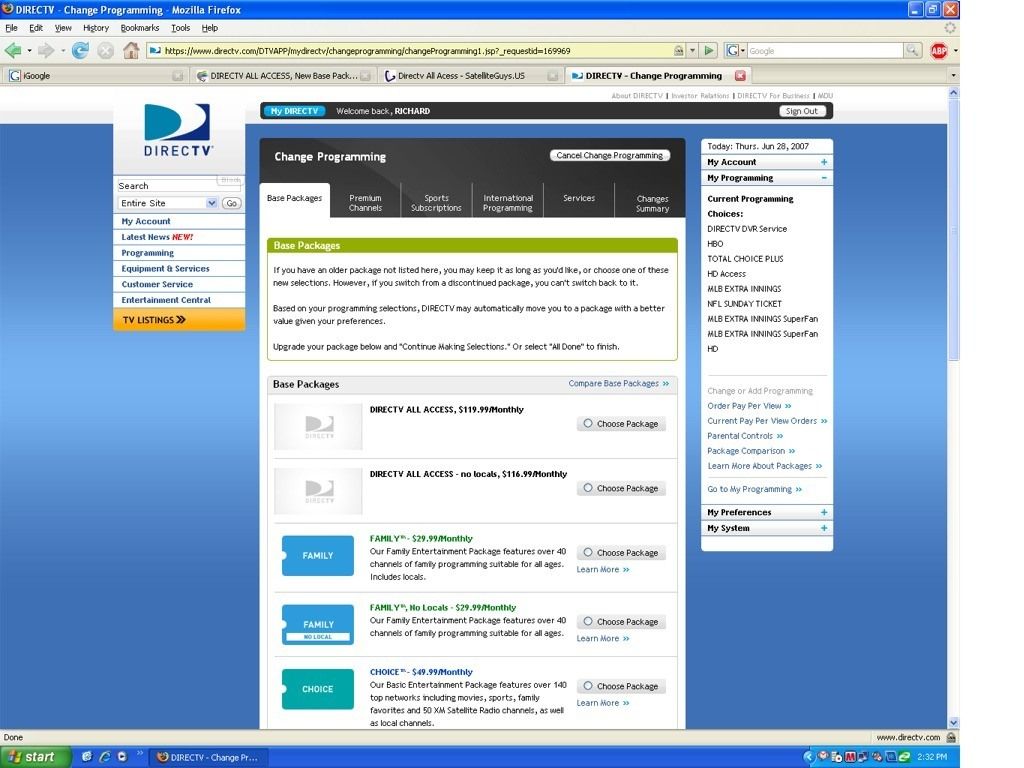
Task: Expand the My Preferences section
Action: 824,513
